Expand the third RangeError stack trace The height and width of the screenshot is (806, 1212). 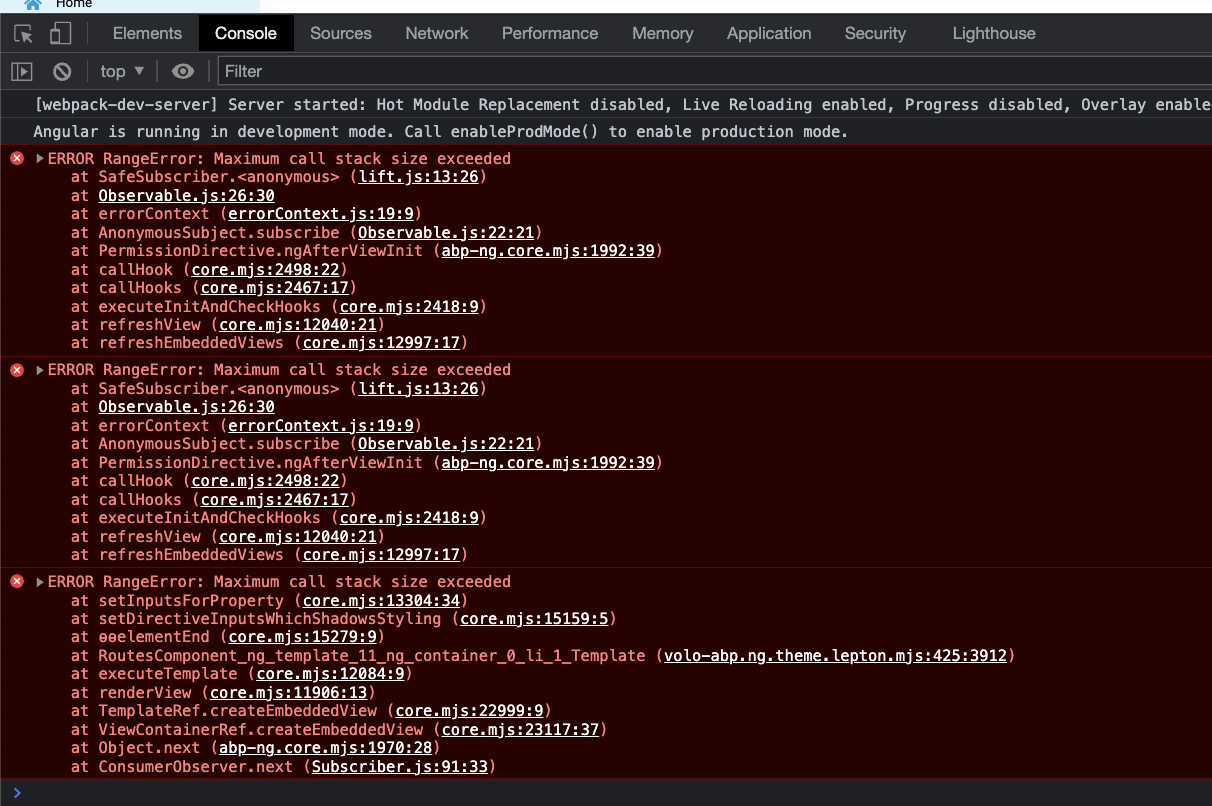tap(40, 582)
